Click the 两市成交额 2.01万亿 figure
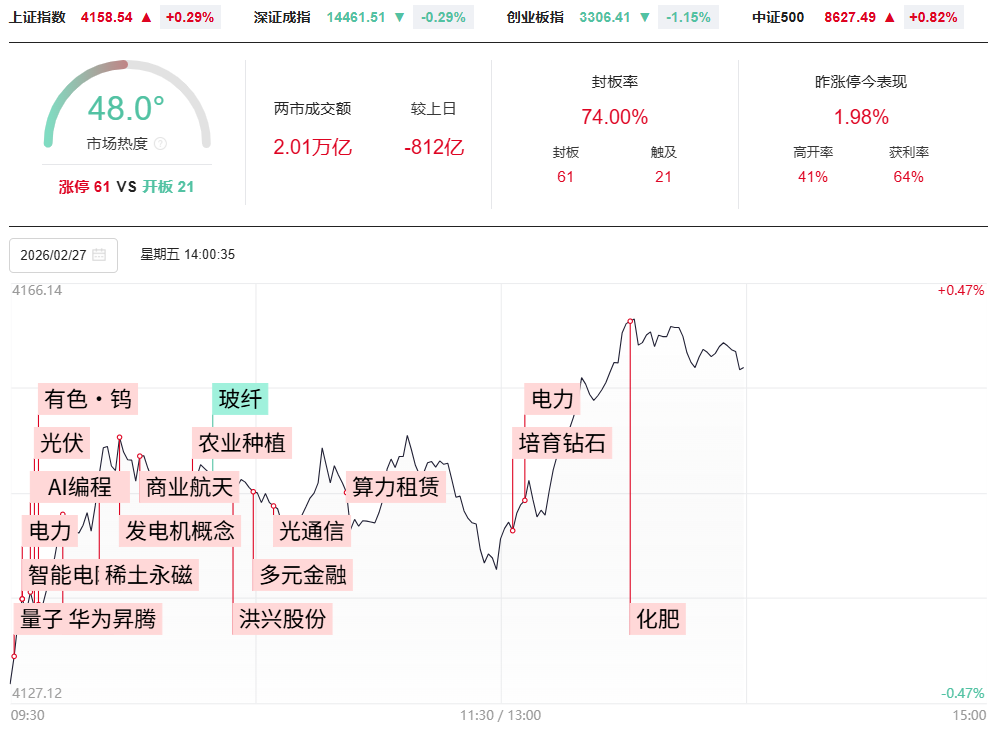The width and height of the screenshot is (998, 732). (x=312, y=148)
